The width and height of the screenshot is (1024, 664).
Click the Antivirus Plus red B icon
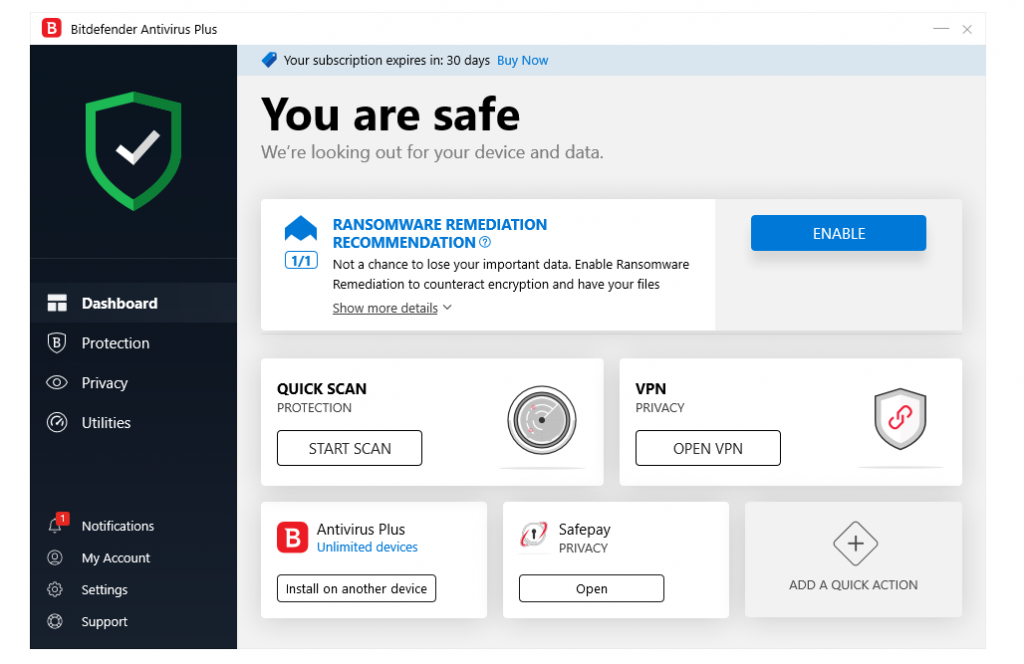(x=293, y=537)
